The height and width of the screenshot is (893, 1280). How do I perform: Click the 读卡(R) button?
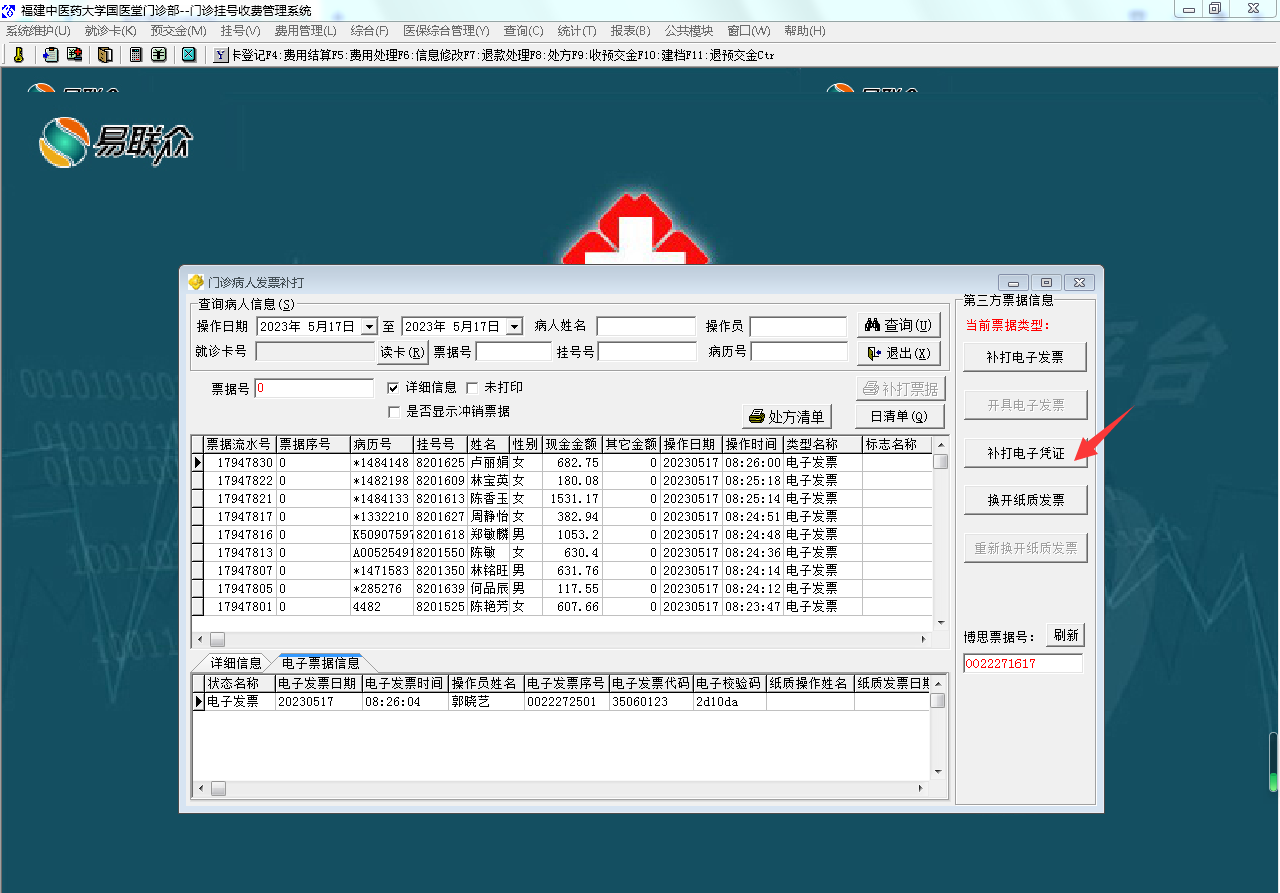coord(403,352)
